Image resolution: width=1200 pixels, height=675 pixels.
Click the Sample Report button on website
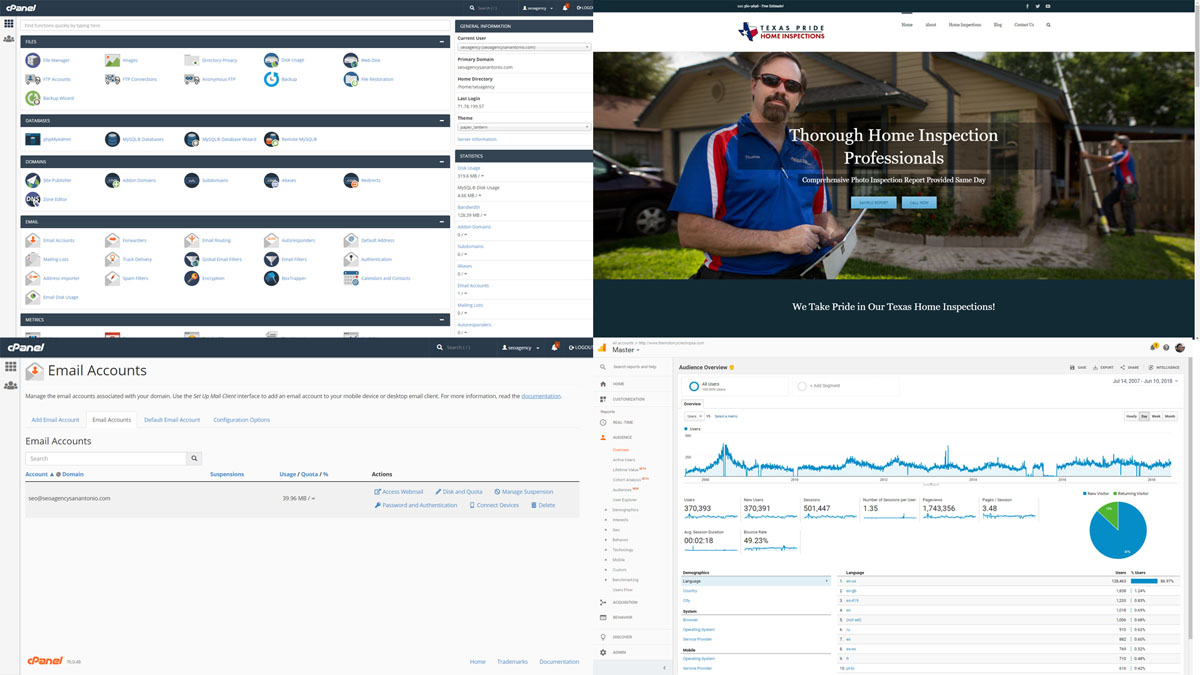point(873,202)
